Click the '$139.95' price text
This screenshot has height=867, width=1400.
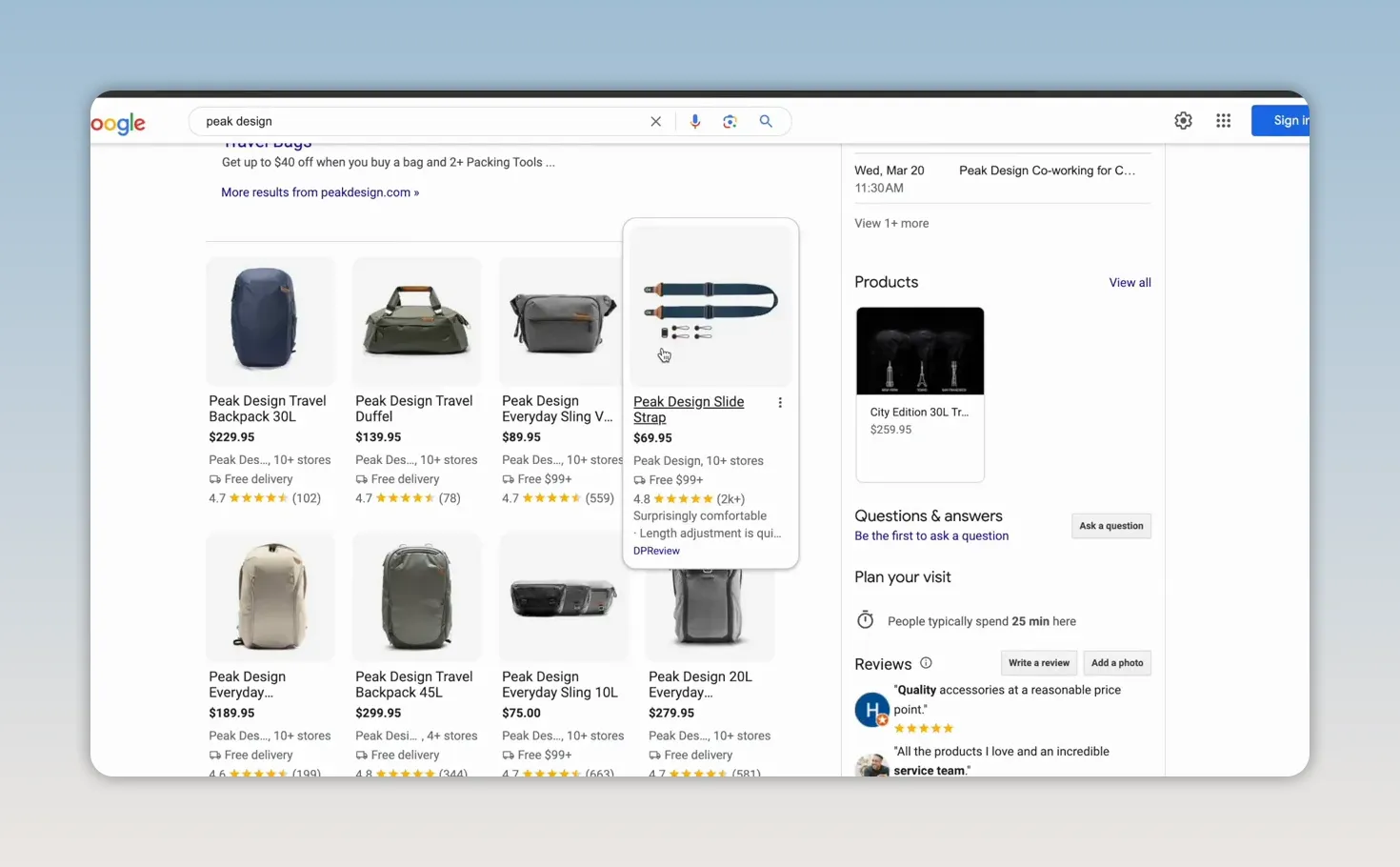point(378,437)
